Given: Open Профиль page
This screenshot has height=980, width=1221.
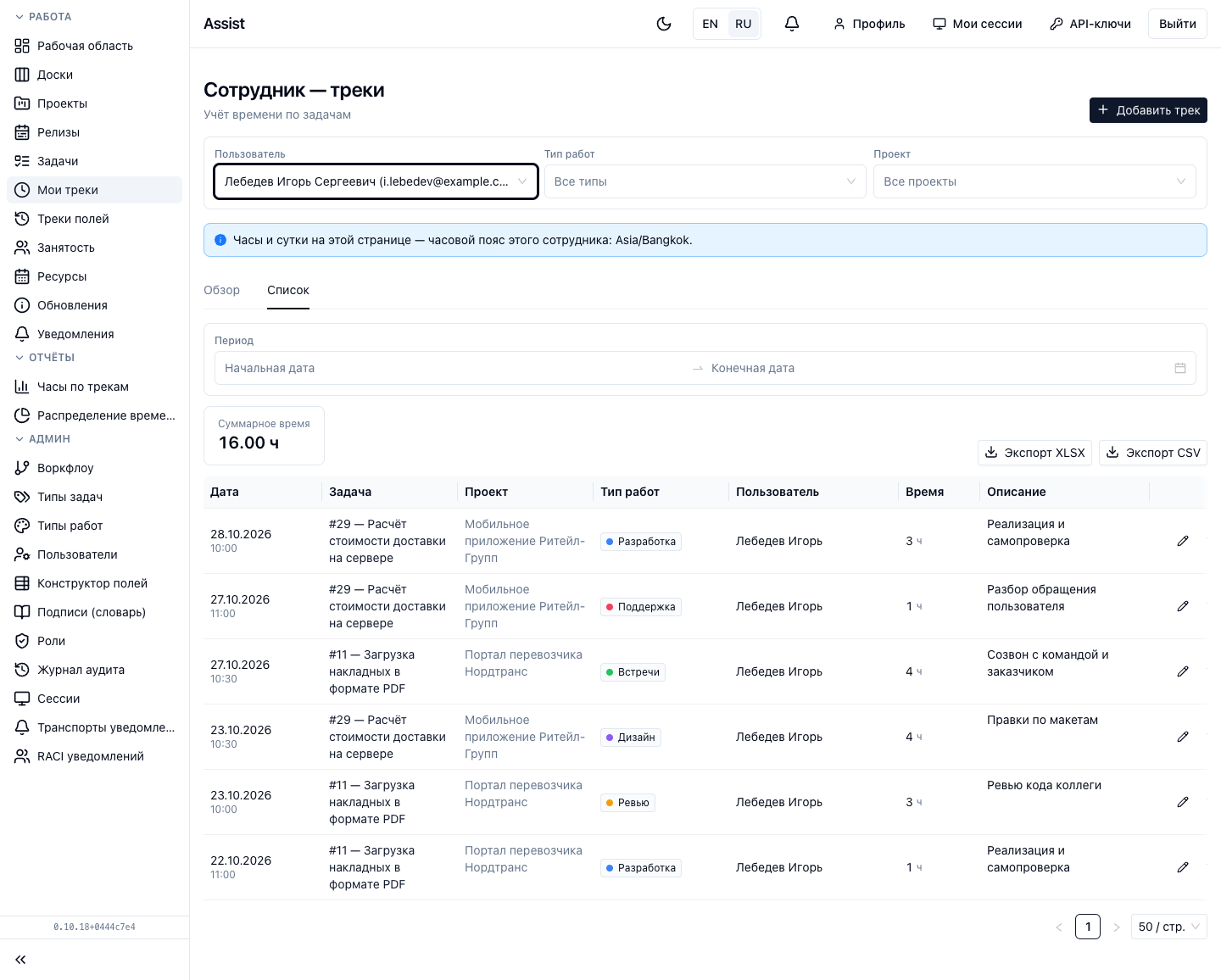Looking at the screenshot, I should tap(869, 24).
